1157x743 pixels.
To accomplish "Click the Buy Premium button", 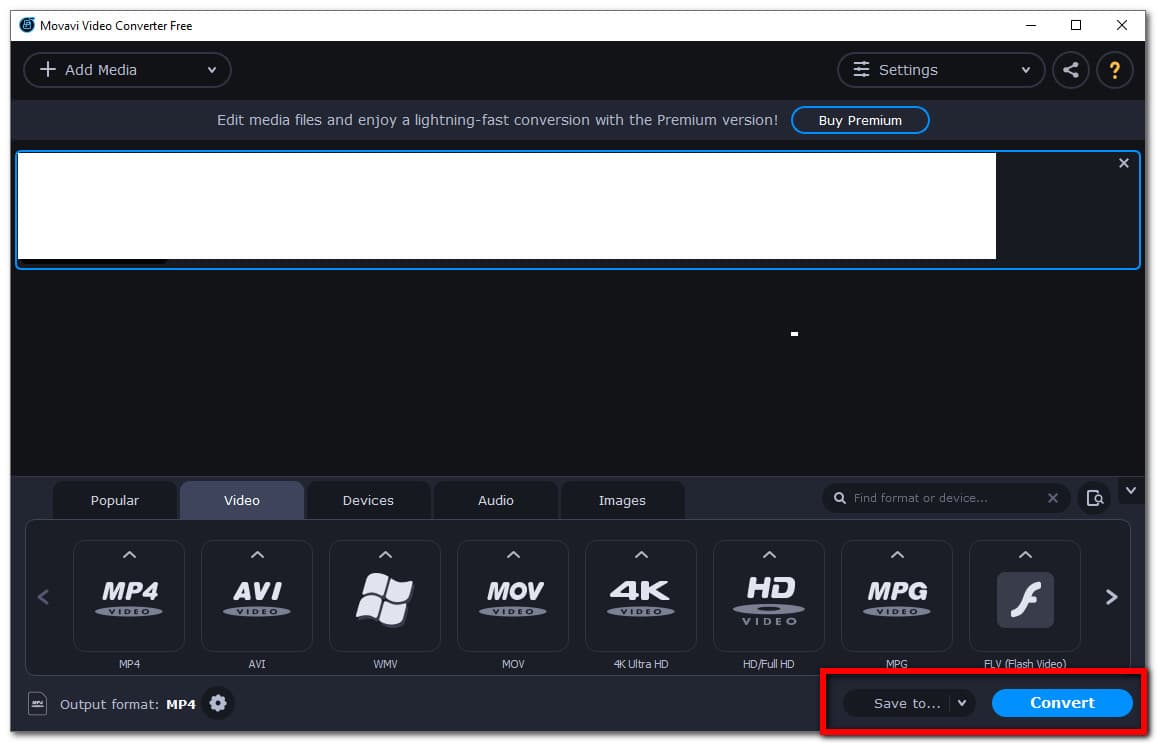I will [860, 120].
